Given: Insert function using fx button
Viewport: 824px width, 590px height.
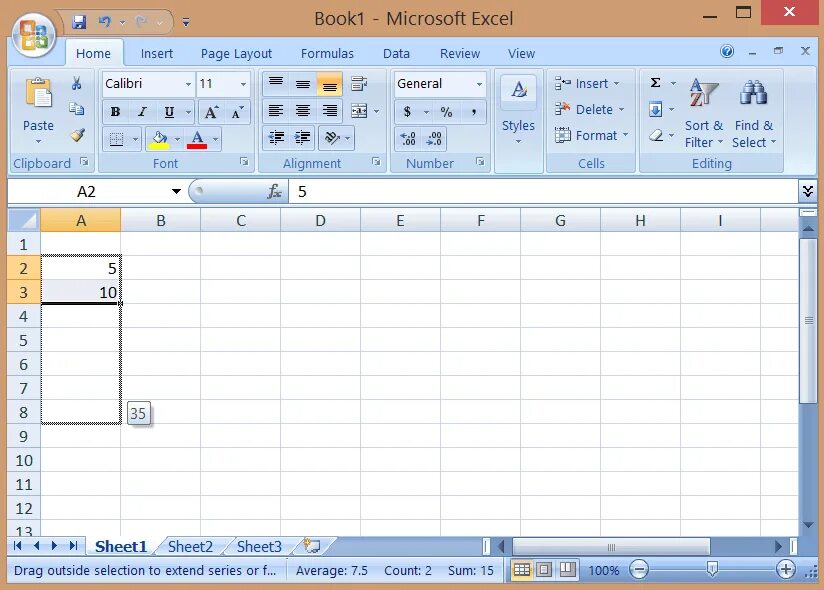Looking at the screenshot, I should click(274, 192).
